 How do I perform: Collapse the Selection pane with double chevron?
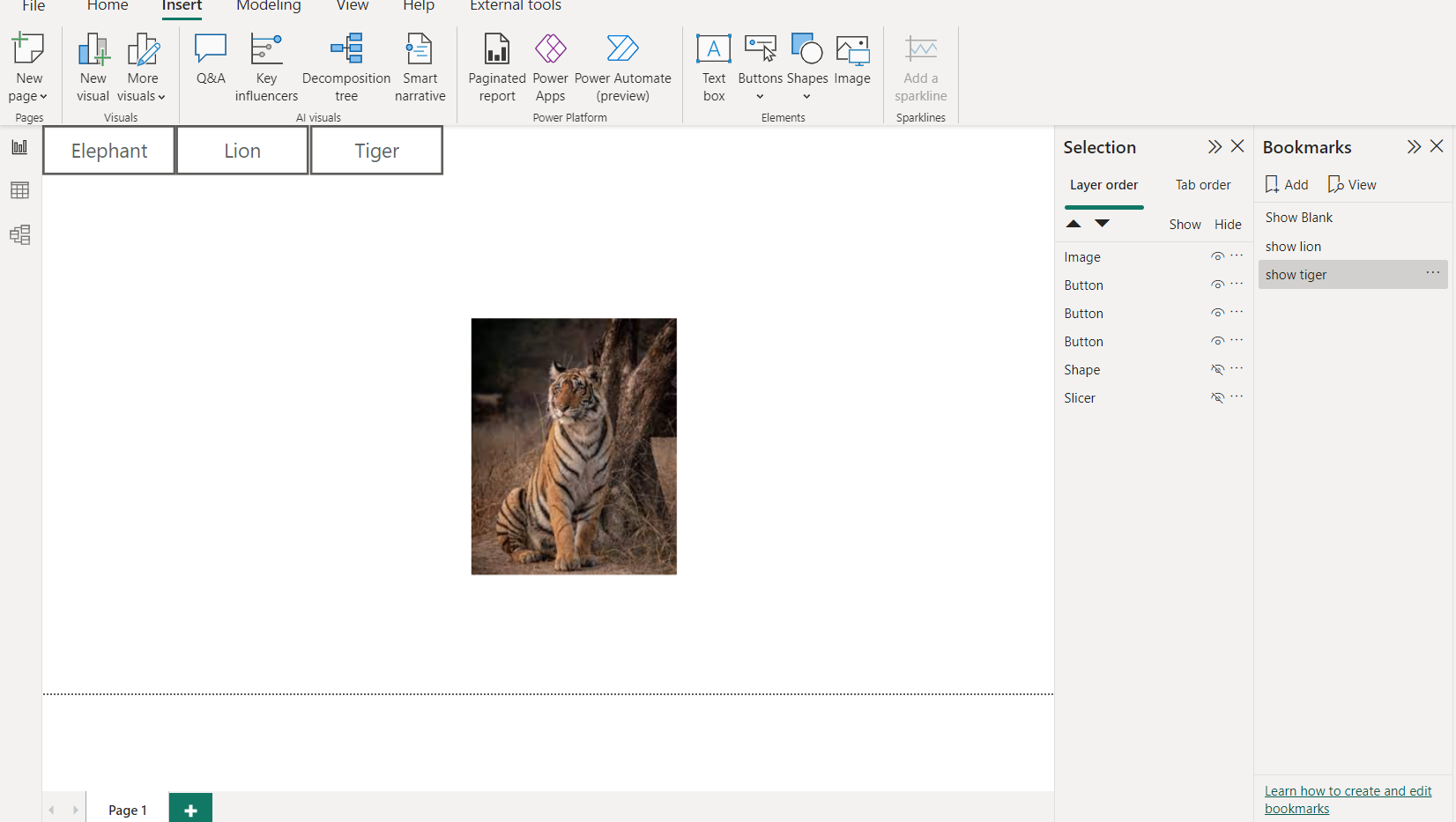(1215, 146)
